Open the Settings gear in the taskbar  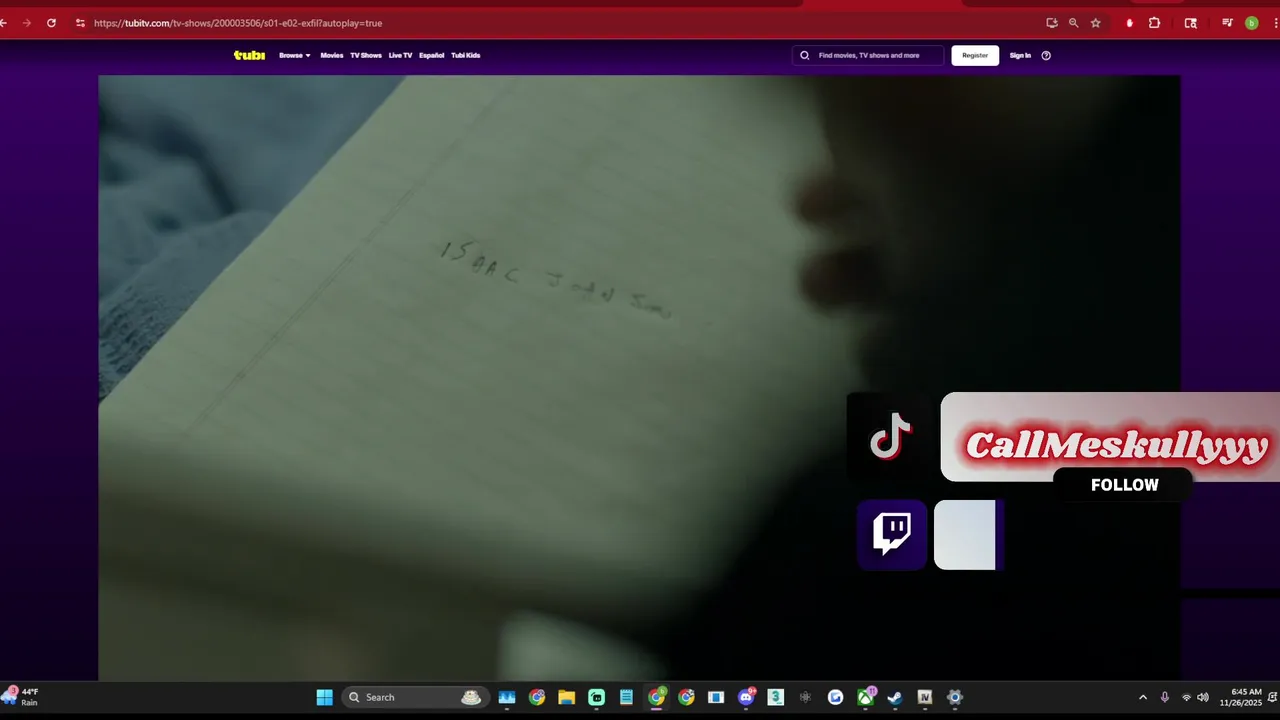pos(955,697)
